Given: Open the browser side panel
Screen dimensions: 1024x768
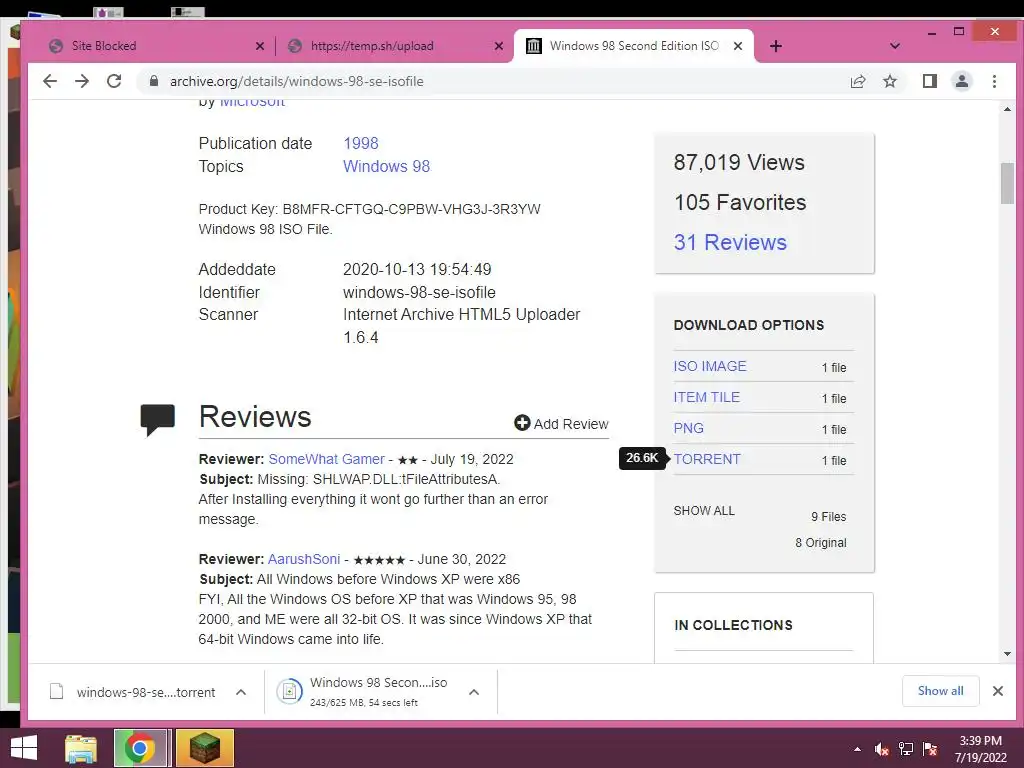Looking at the screenshot, I should pyautogui.click(x=929, y=81).
